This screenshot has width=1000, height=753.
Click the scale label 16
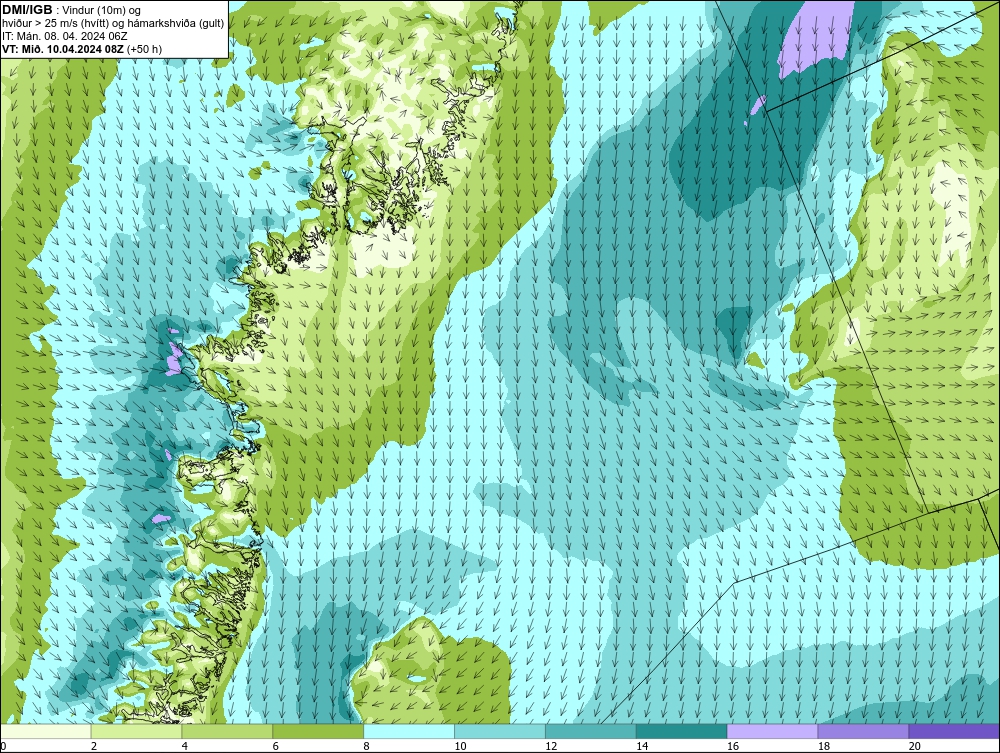[x=733, y=746]
